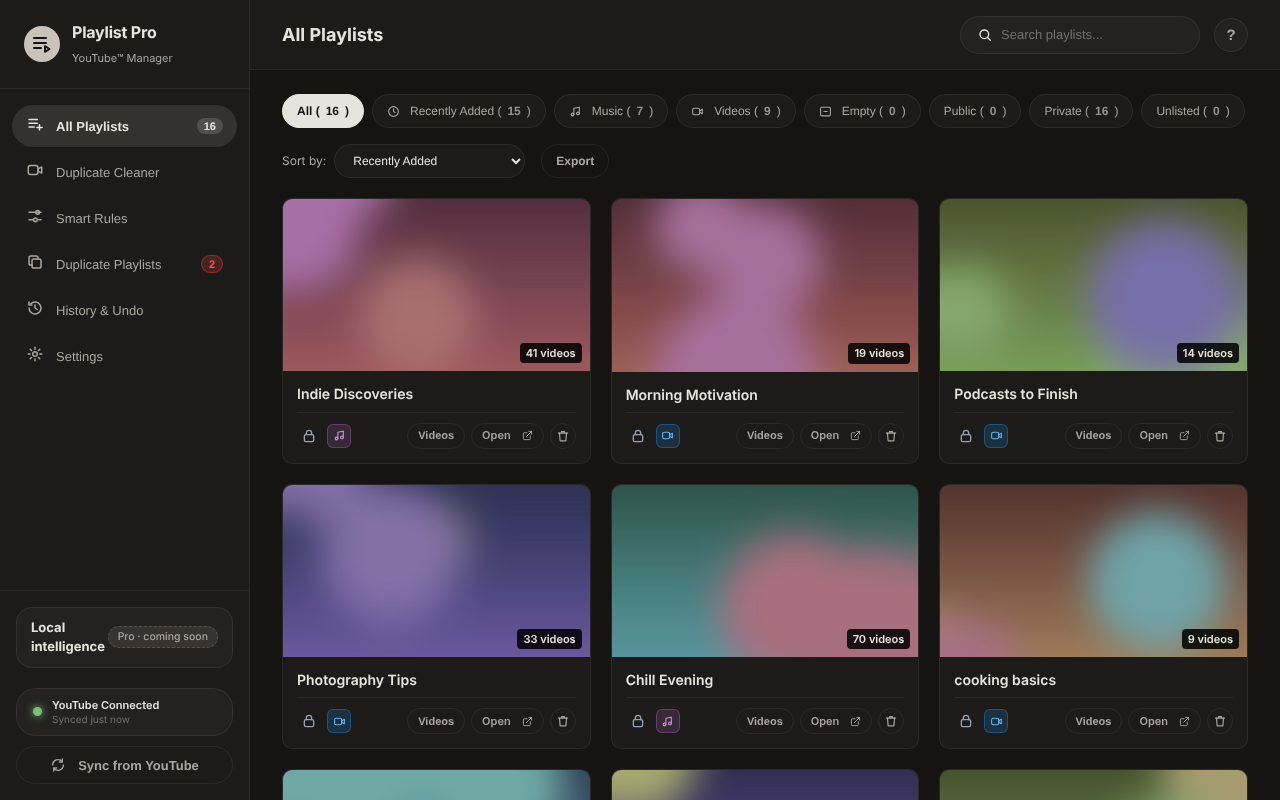This screenshot has width=1280, height=800.
Task: Delete the Chill Evening playlist
Action: click(x=891, y=721)
